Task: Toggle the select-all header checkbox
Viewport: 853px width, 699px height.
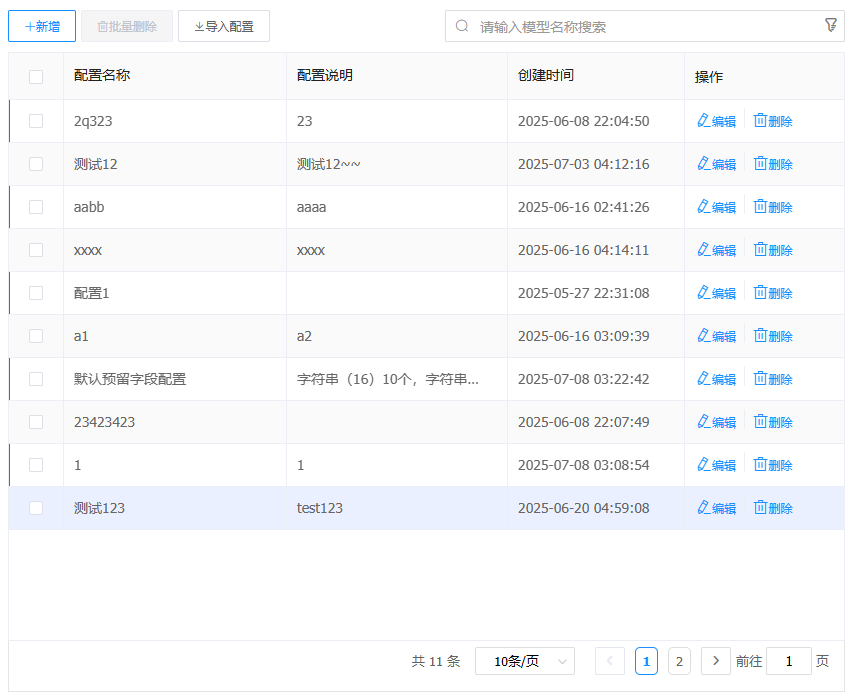Action: click(x=36, y=77)
